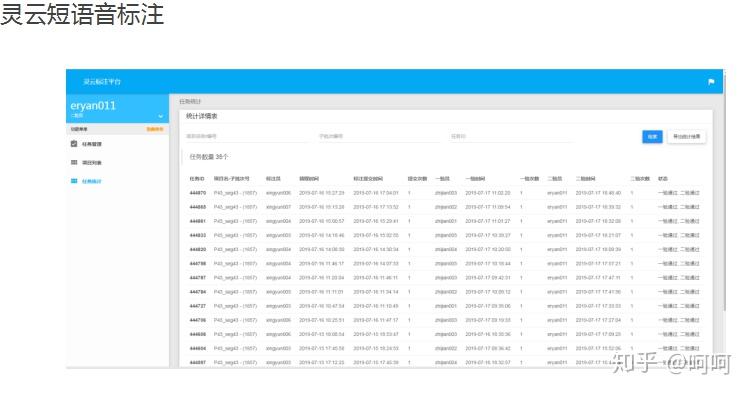Screen dimensions: 750x395
Task: Expand the eryan011 account dropdown chevron
Action: pyautogui.click(x=161, y=116)
